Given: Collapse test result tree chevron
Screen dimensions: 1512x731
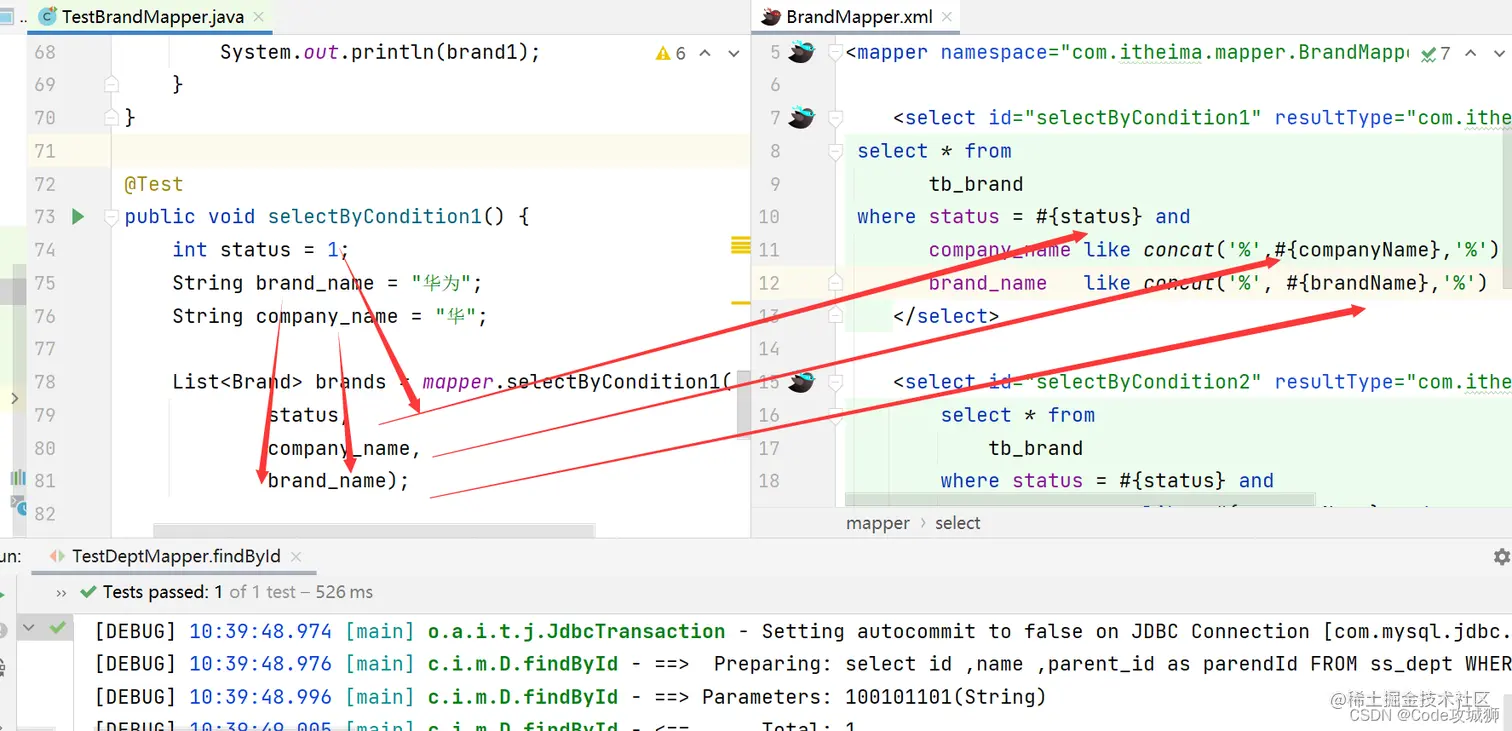Looking at the screenshot, I should tap(29, 627).
